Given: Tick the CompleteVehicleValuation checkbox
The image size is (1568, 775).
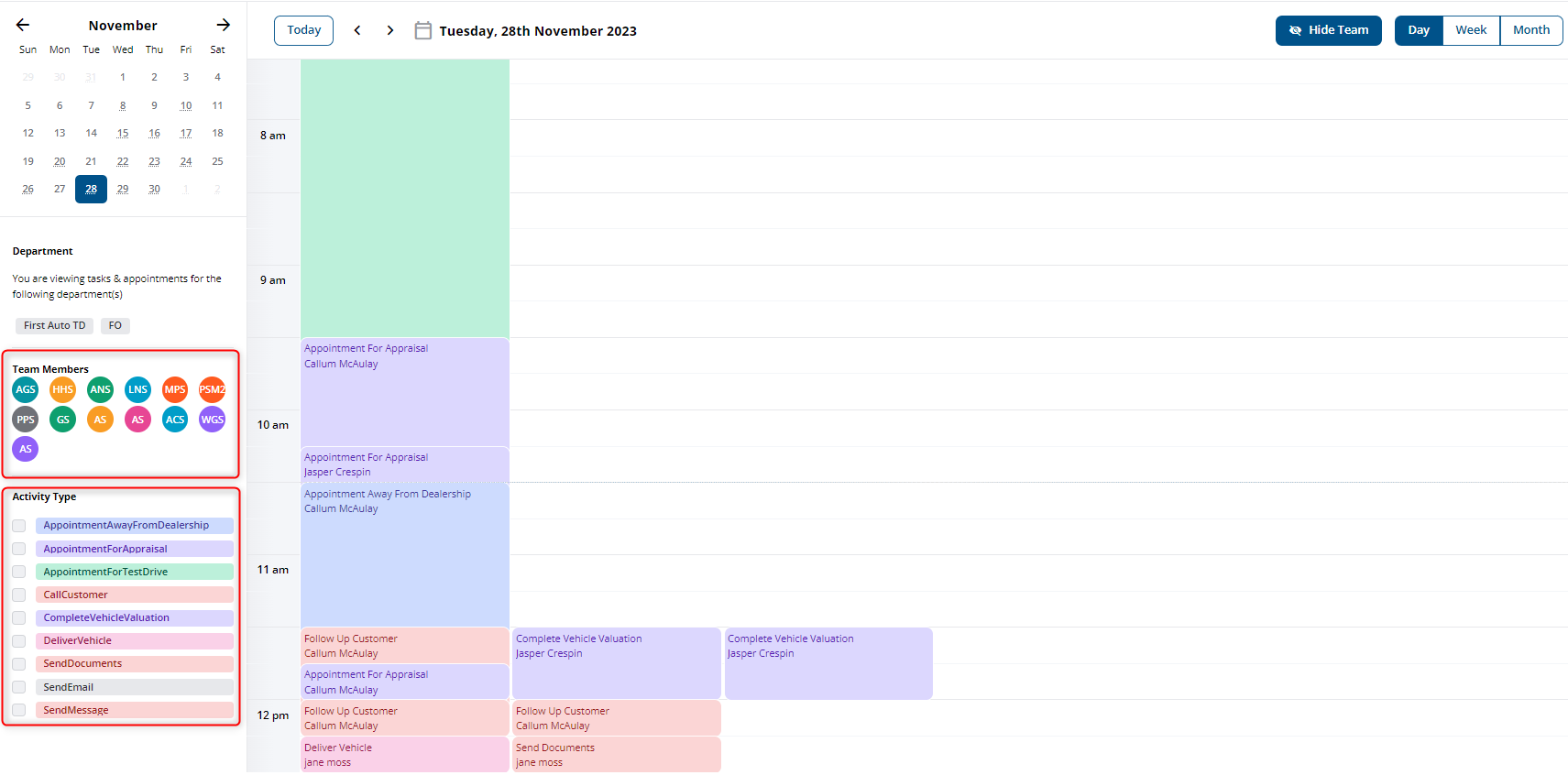Looking at the screenshot, I should tap(18, 617).
